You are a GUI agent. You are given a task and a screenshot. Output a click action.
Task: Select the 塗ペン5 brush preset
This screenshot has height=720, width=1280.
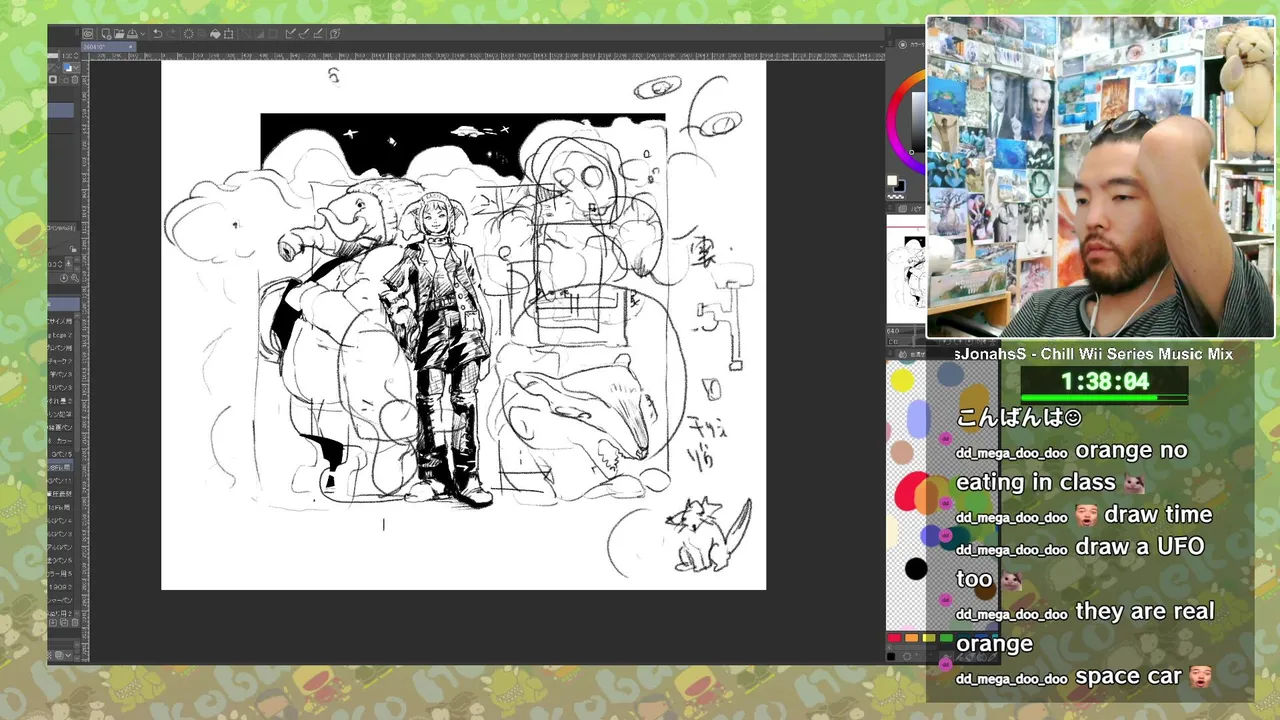point(61,560)
